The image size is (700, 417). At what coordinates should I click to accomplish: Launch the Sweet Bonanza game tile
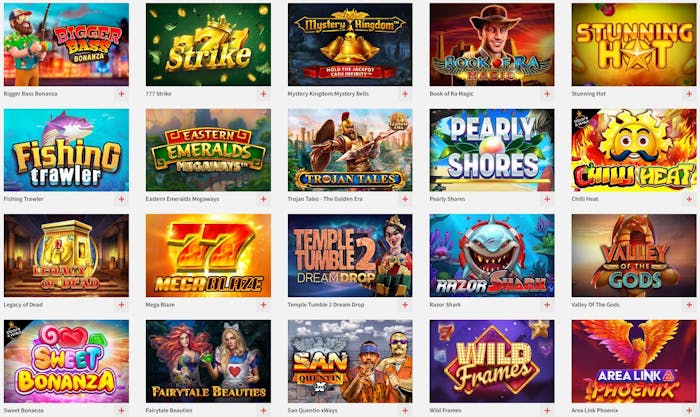[66, 361]
